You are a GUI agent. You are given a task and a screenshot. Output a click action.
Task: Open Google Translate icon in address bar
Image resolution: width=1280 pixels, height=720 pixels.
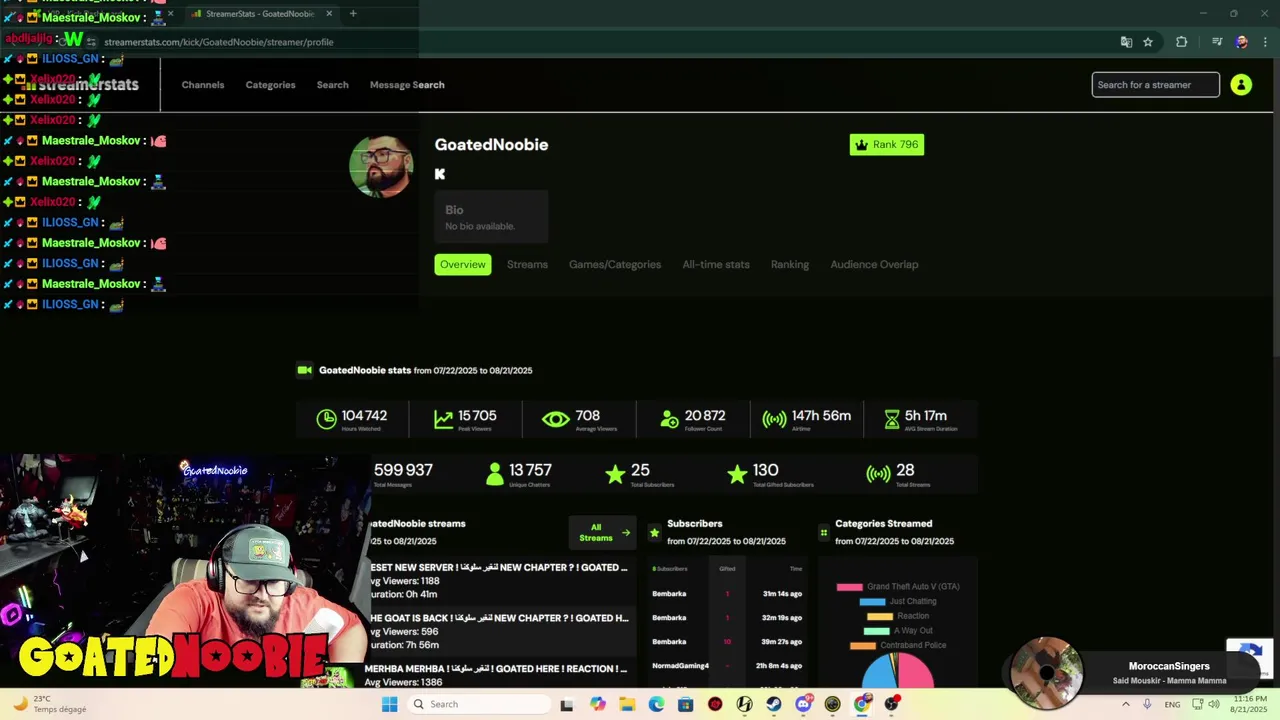(1126, 42)
